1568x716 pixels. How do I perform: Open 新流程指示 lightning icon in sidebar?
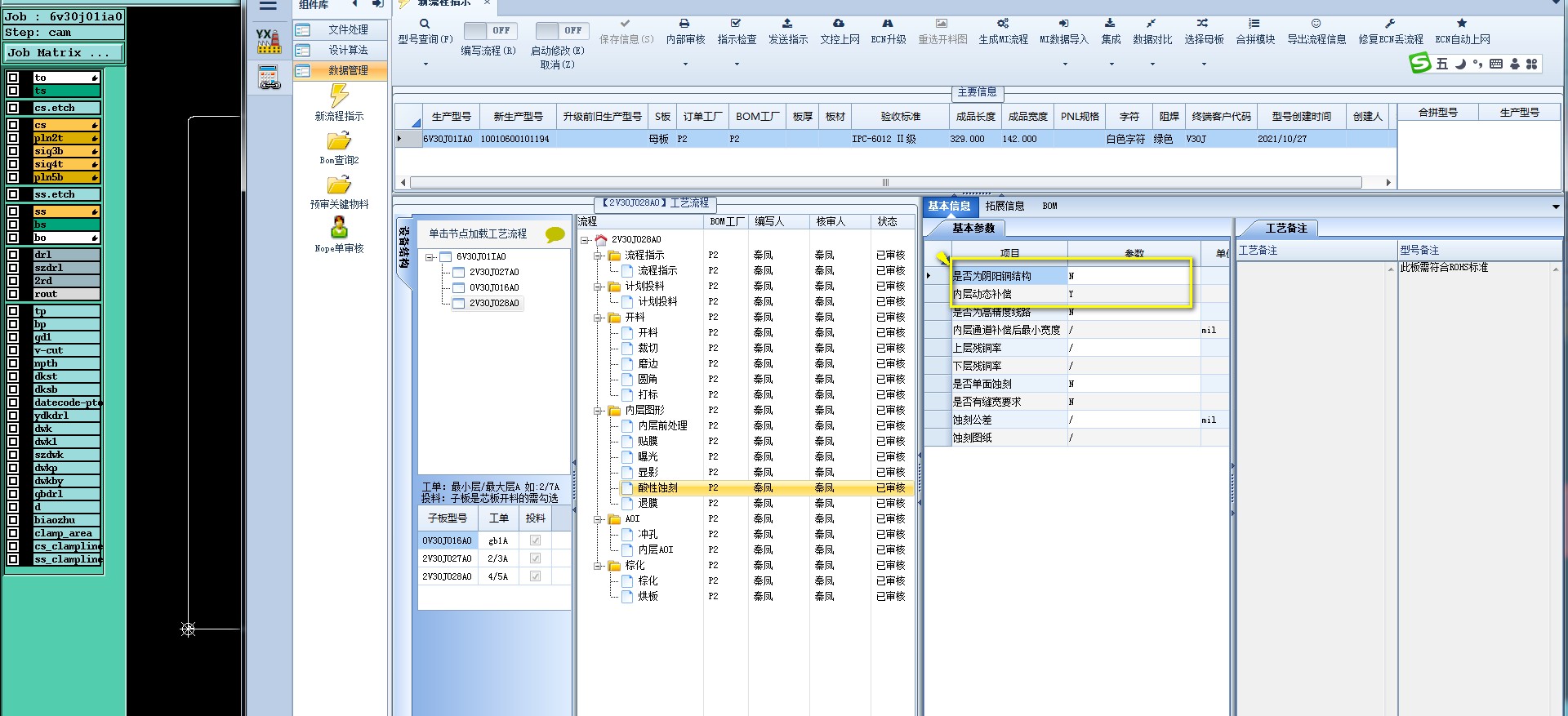pos(339,96)
